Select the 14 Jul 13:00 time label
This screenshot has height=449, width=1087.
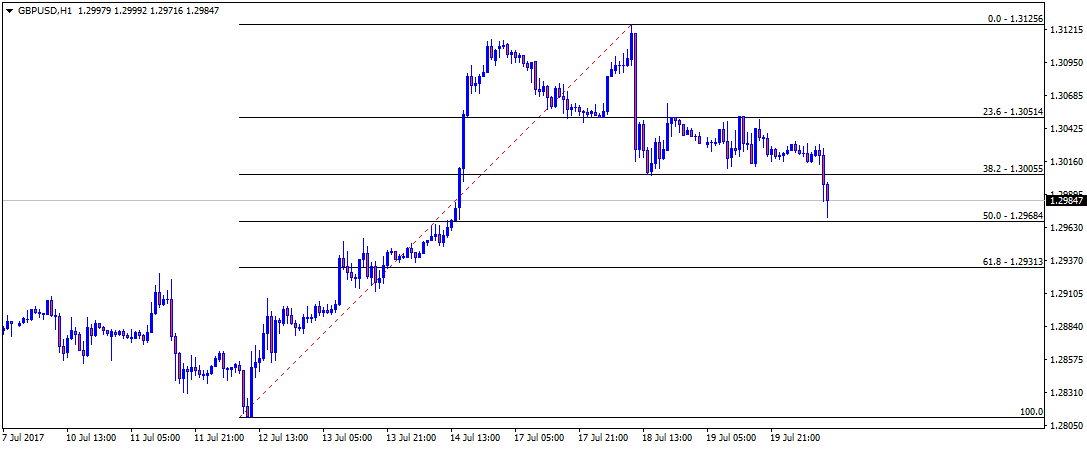474,438
